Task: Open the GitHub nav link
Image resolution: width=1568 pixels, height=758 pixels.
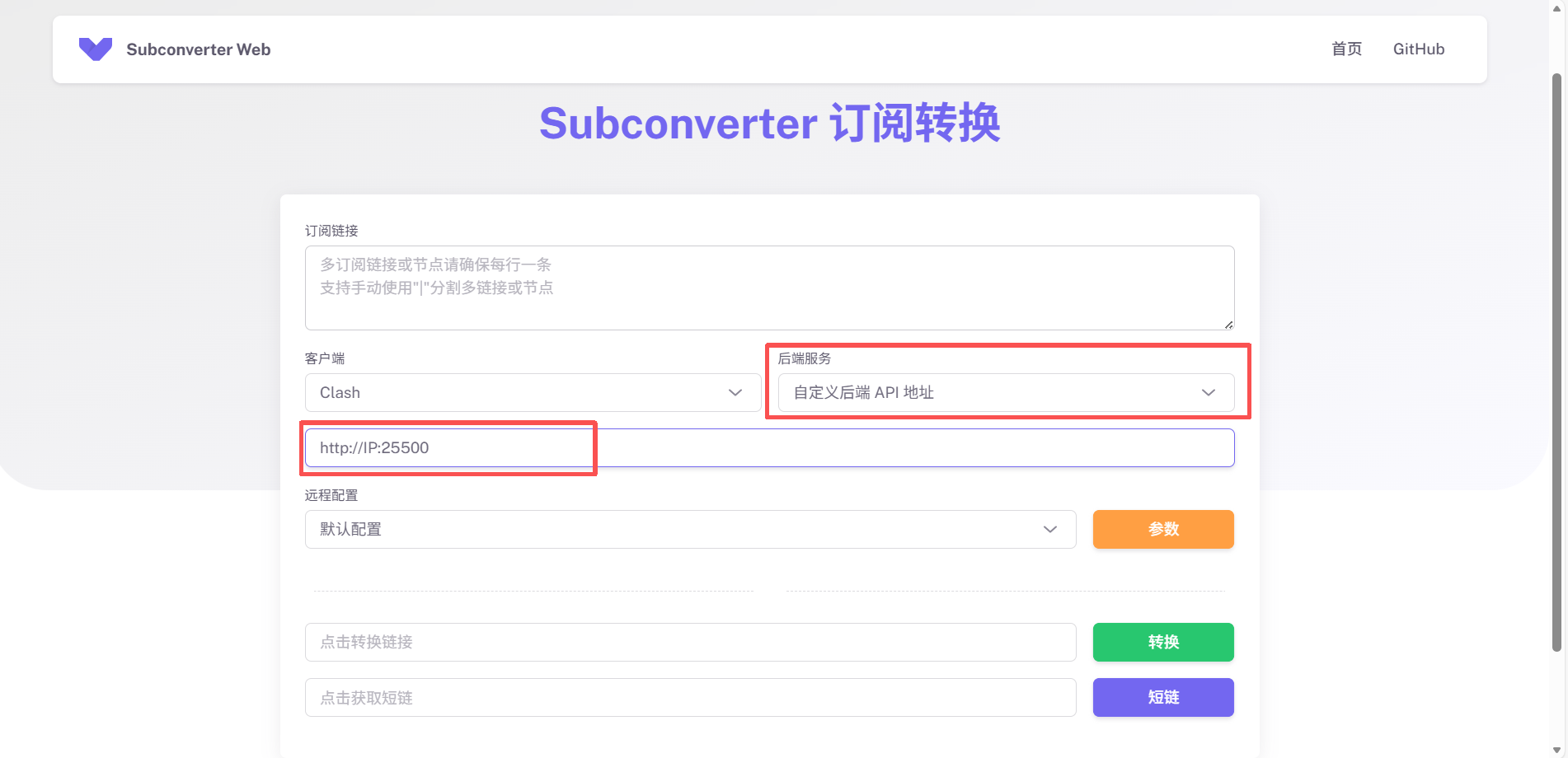Action: 1418,49
